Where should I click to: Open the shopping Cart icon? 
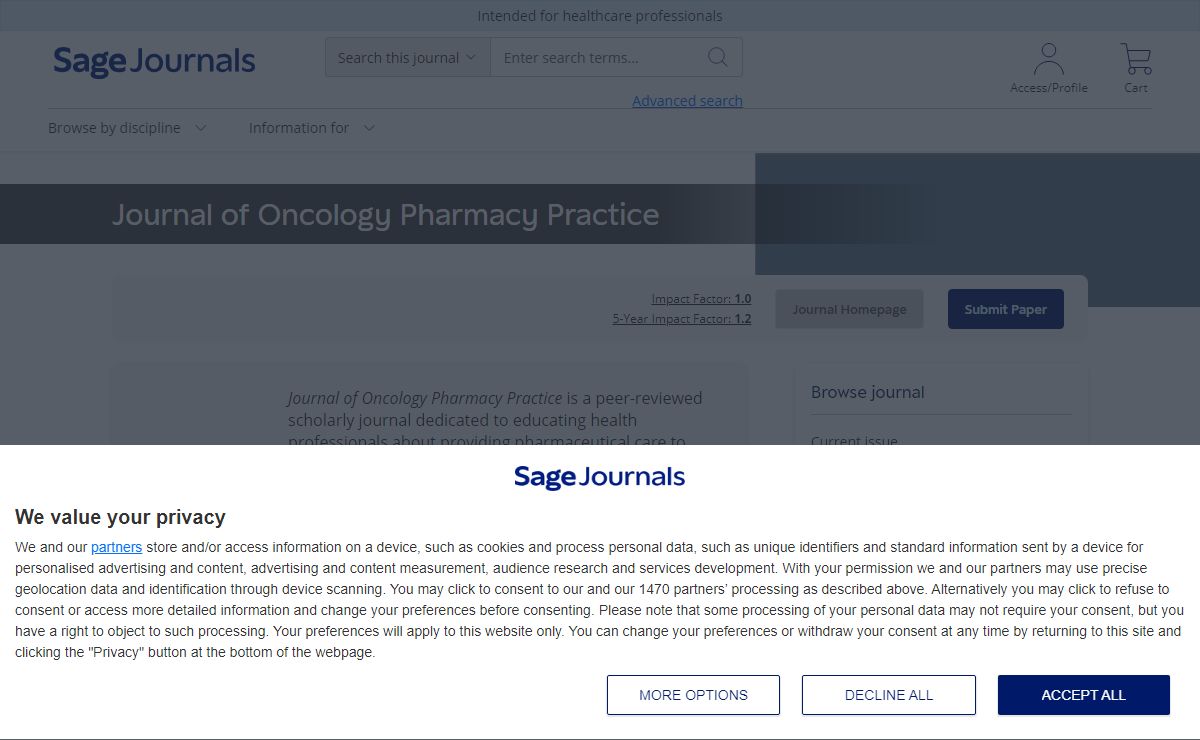coord(1136,67)
